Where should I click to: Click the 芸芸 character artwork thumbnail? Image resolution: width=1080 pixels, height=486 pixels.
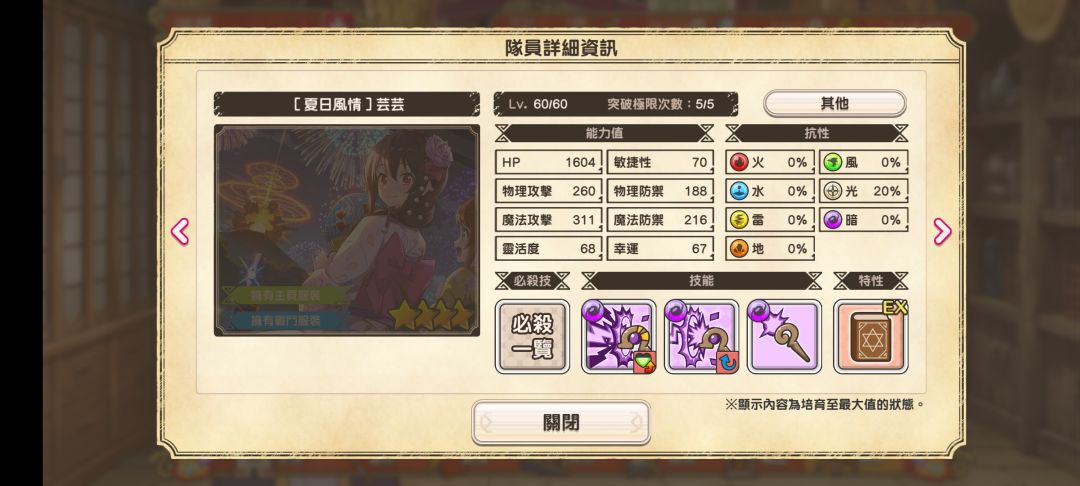point(346,230)
